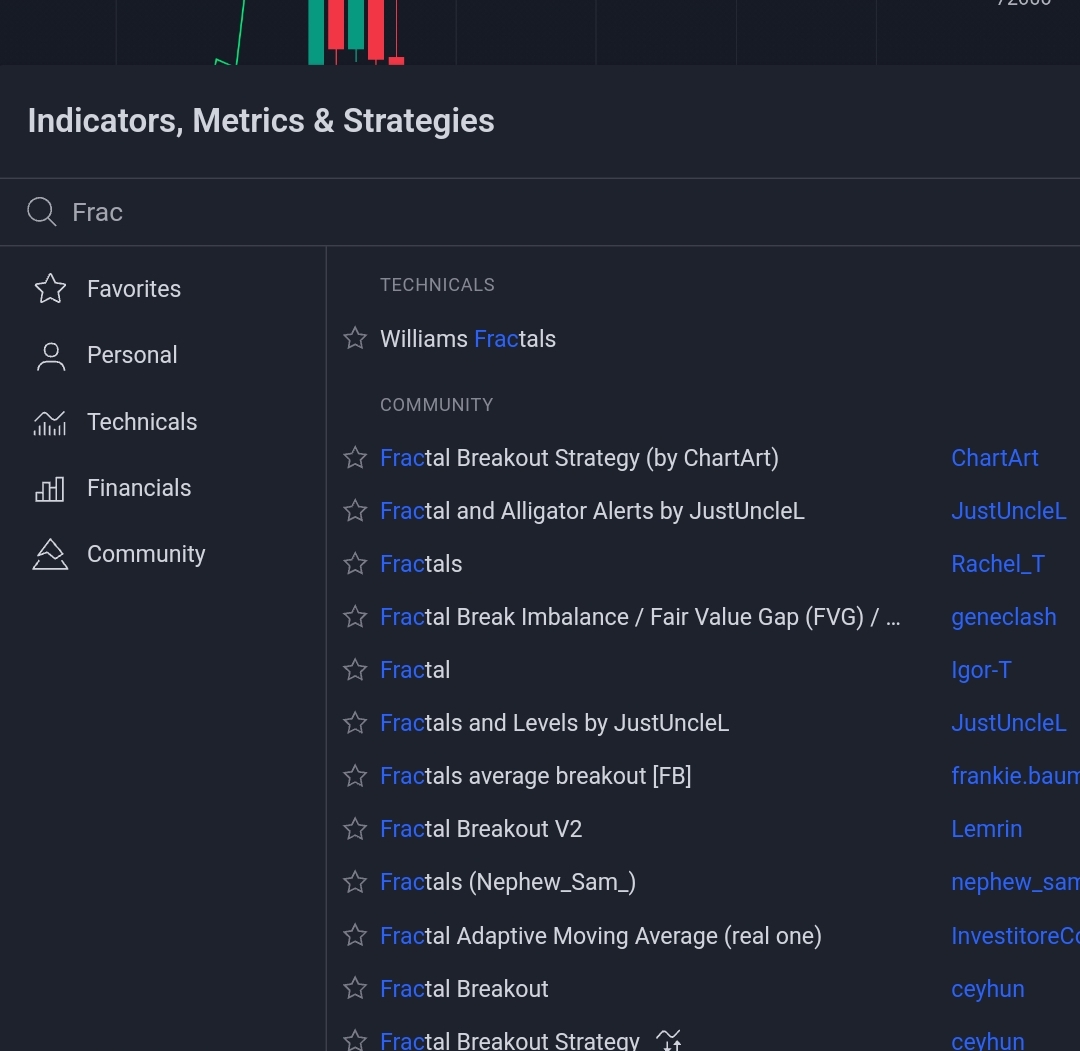The width and height of the screenshot is (1080, 1051).
Task: Star Fractal Adaptive Moving Average (real one)
Action: (x=355, y=935)
